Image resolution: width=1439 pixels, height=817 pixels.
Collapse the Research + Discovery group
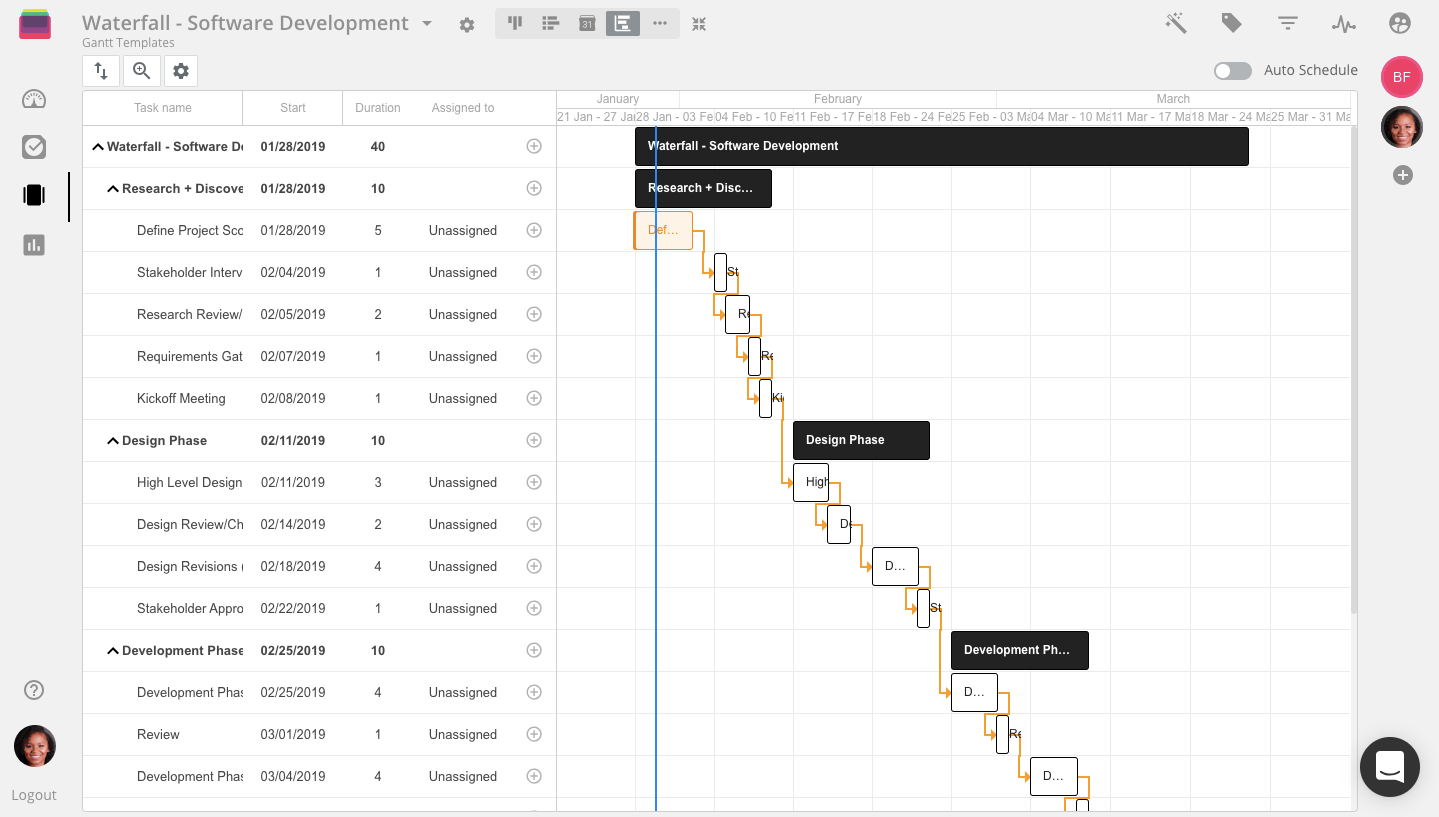pos(113,189)
